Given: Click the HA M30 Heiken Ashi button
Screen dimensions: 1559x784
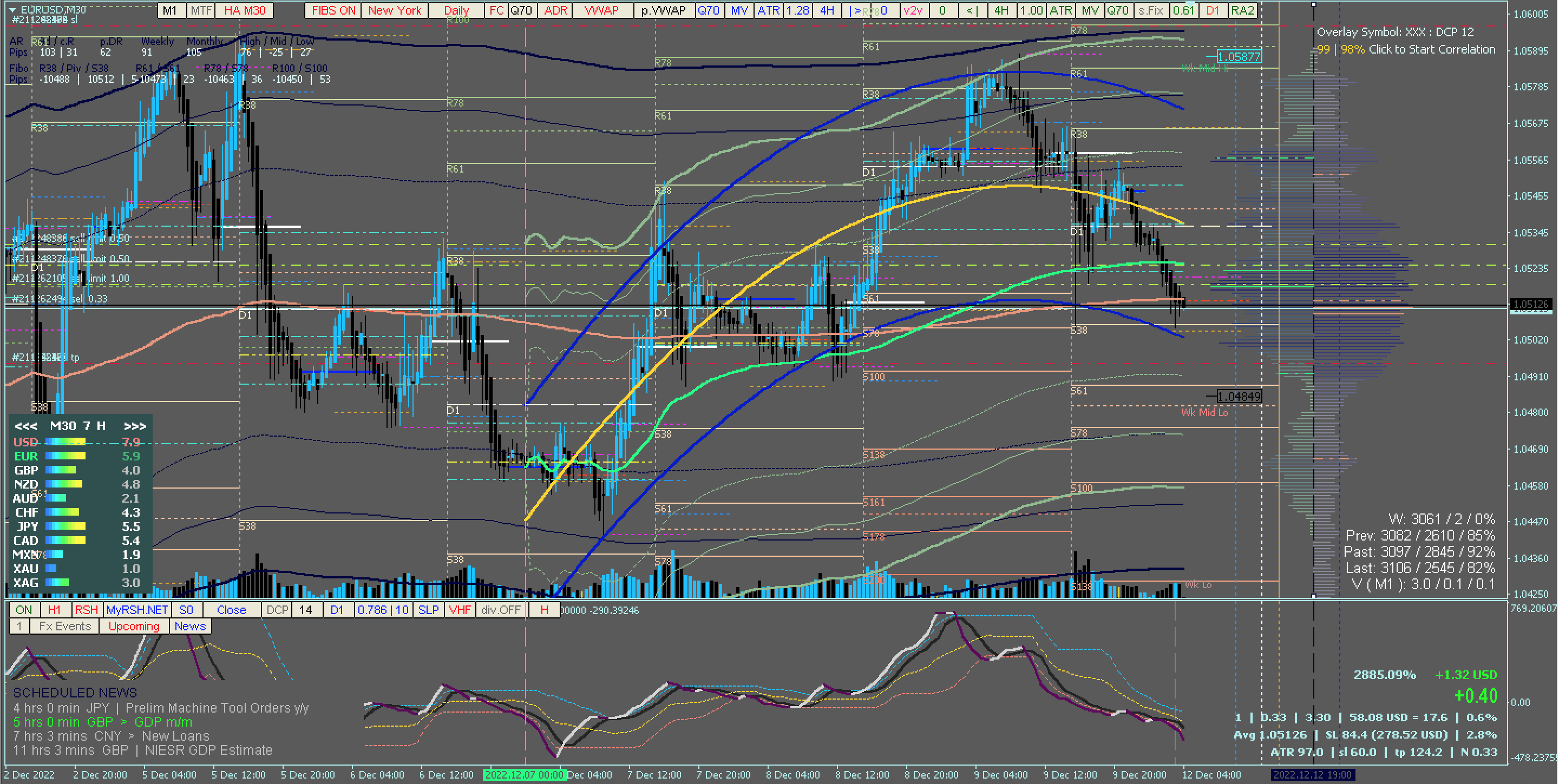Looking at the screenshot, I should click(245, 10).
